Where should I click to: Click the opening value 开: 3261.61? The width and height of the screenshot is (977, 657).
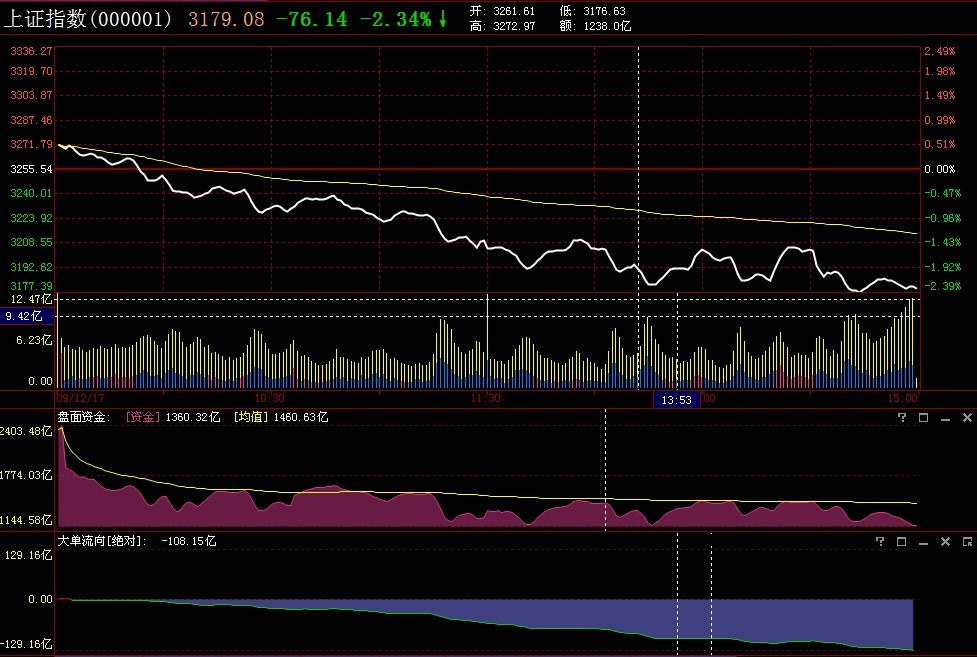tap(502, 11)
